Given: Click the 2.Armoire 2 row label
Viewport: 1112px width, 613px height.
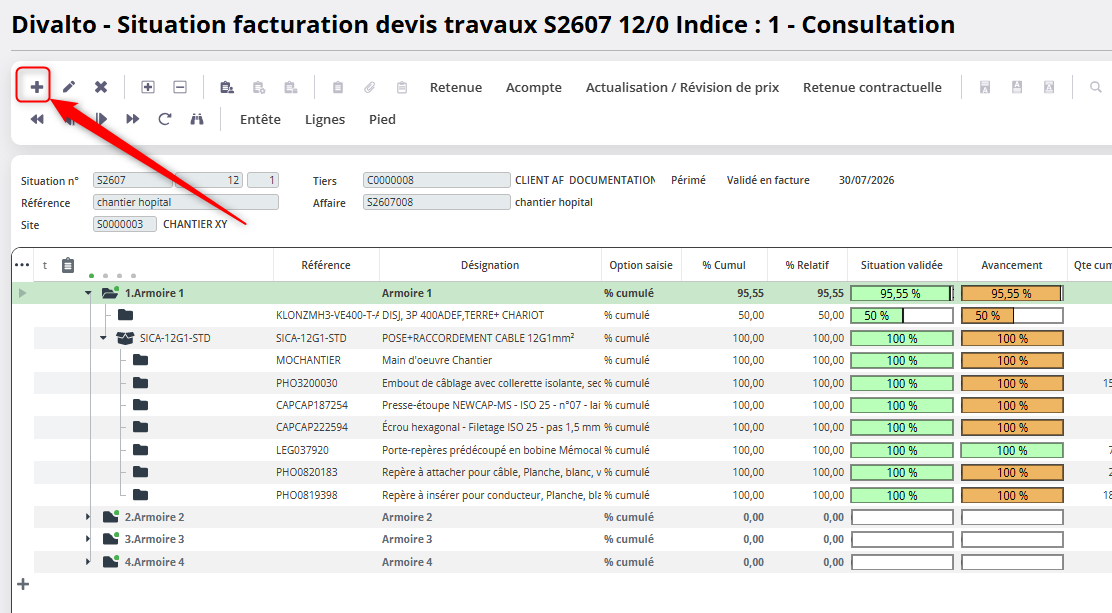Looking at the screenshot, I should [155, 517].
